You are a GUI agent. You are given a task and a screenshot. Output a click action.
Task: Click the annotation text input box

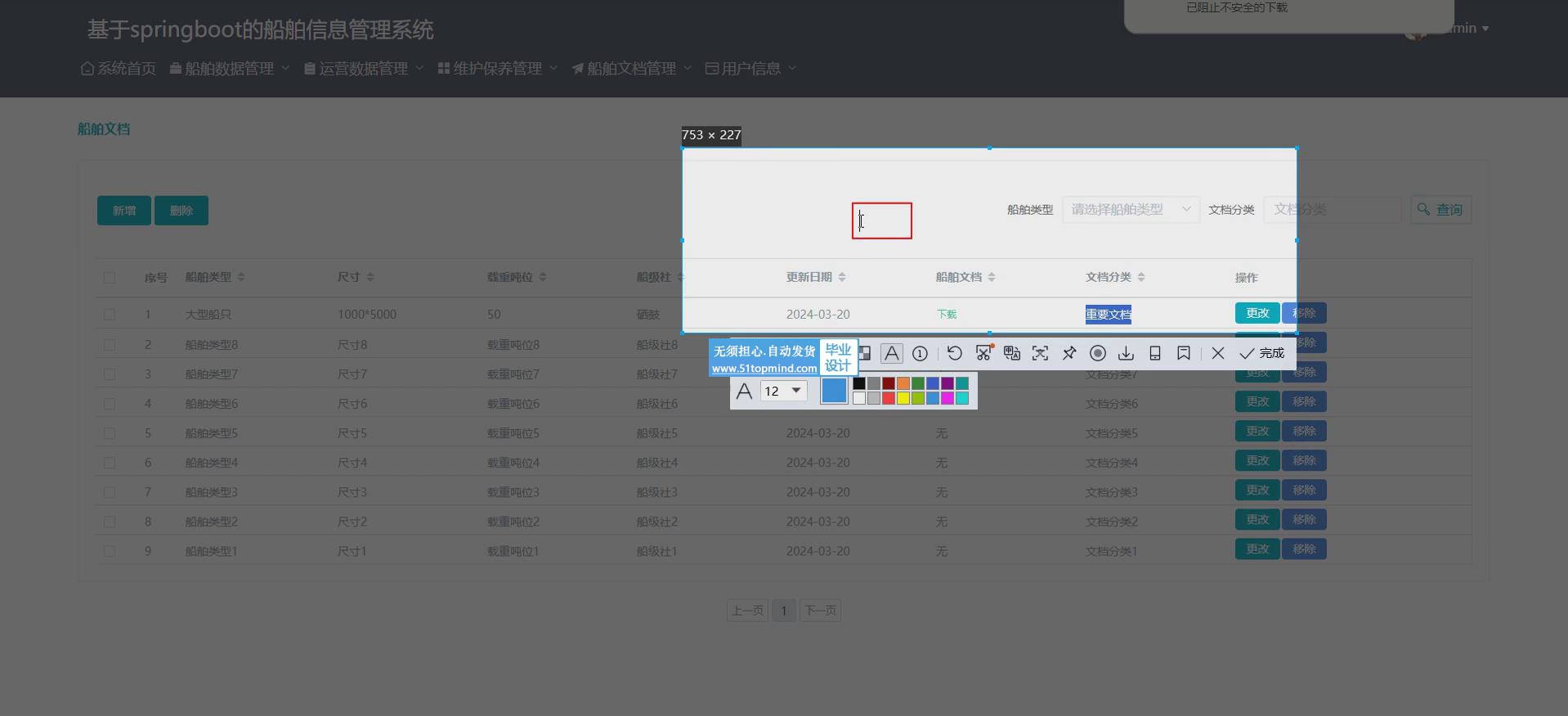882,221
